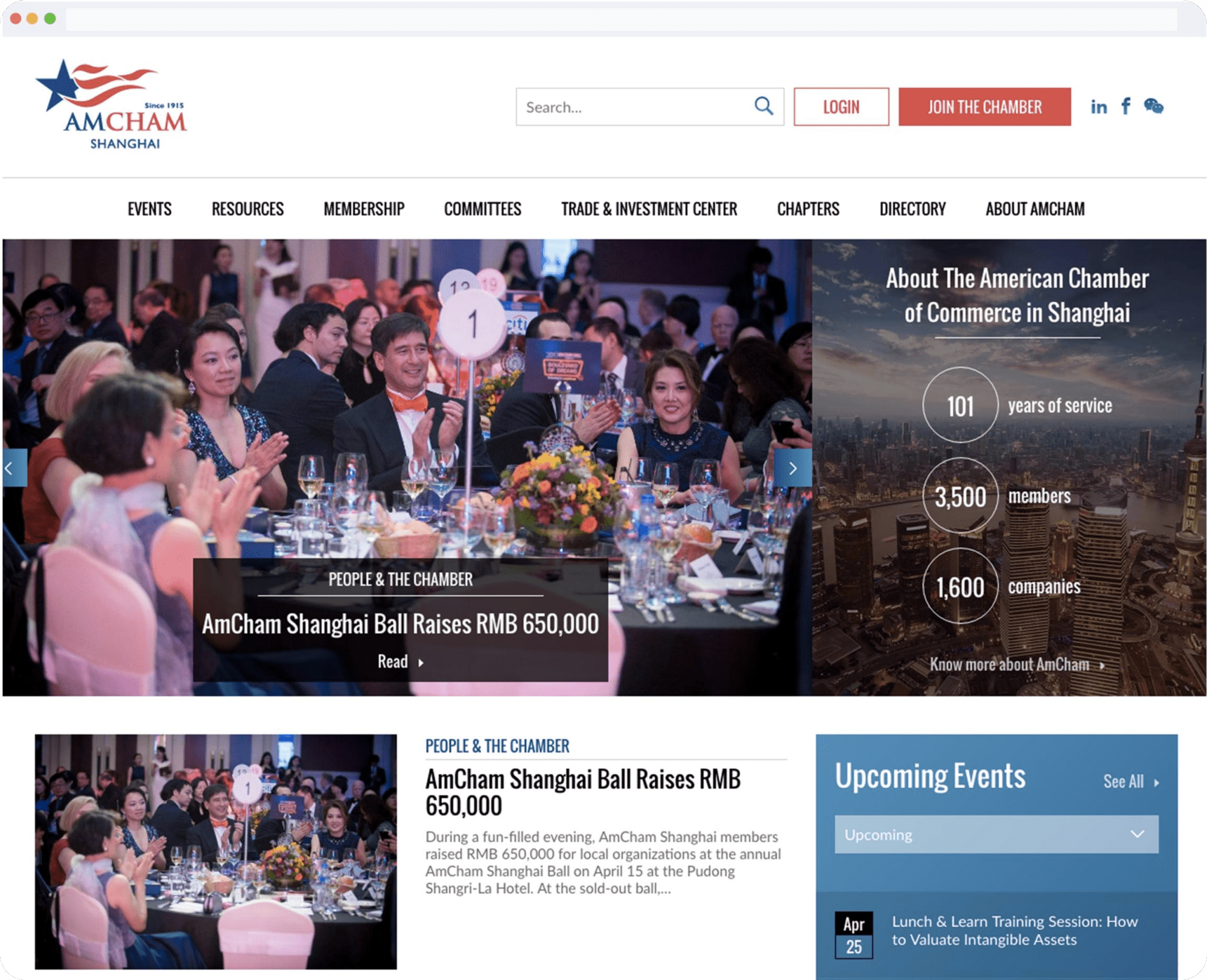Click the LOGIN button
This screenshot has height=980, width=1207.
coord(840,106)
